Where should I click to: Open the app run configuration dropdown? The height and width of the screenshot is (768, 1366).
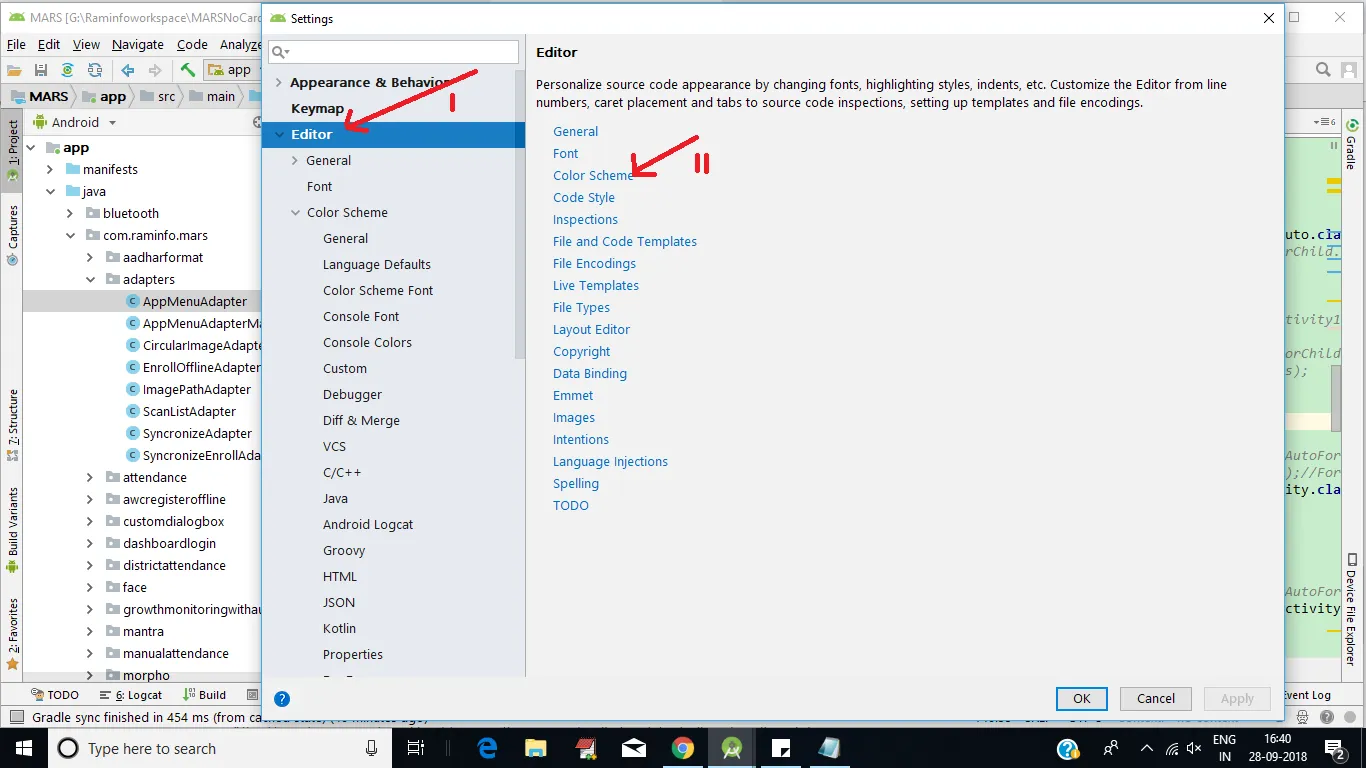(x=229, y=70)
